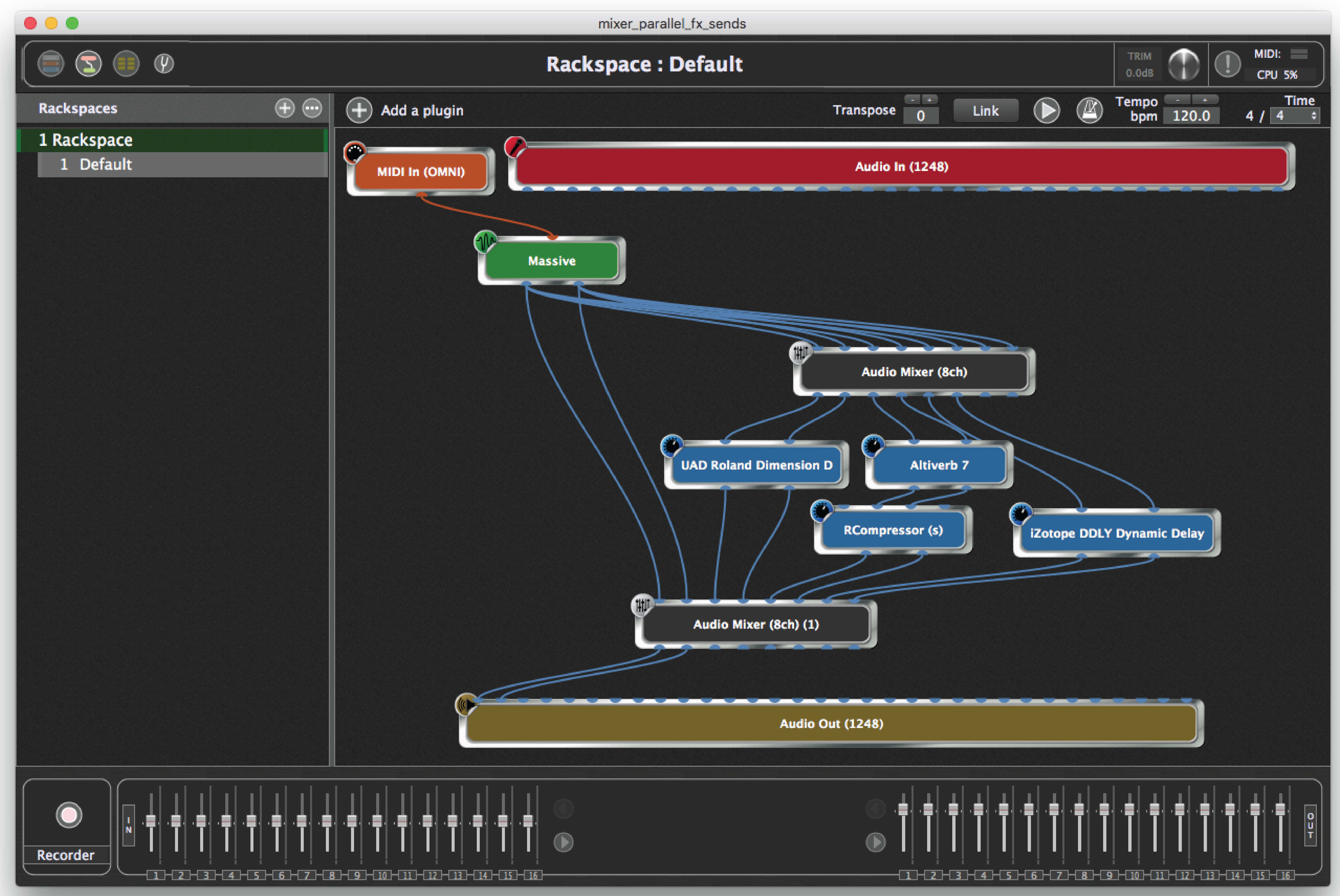The height and width of the screenshot is (896, 1340).
Task: Toggle the Recorder record button
Action: click(69, 815)
